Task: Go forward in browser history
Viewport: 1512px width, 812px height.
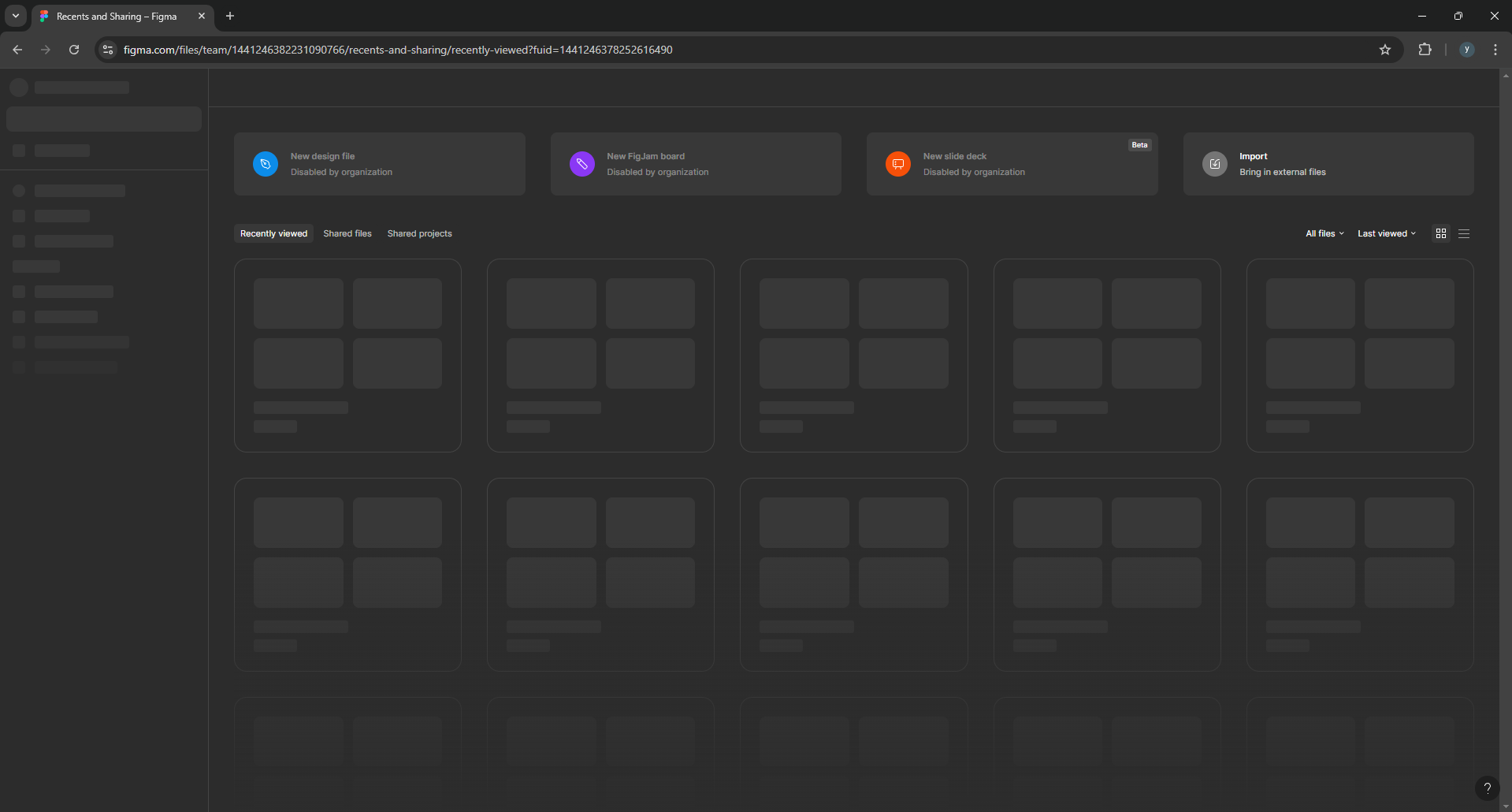Action: pyautogui.click(x=46, y=50)
